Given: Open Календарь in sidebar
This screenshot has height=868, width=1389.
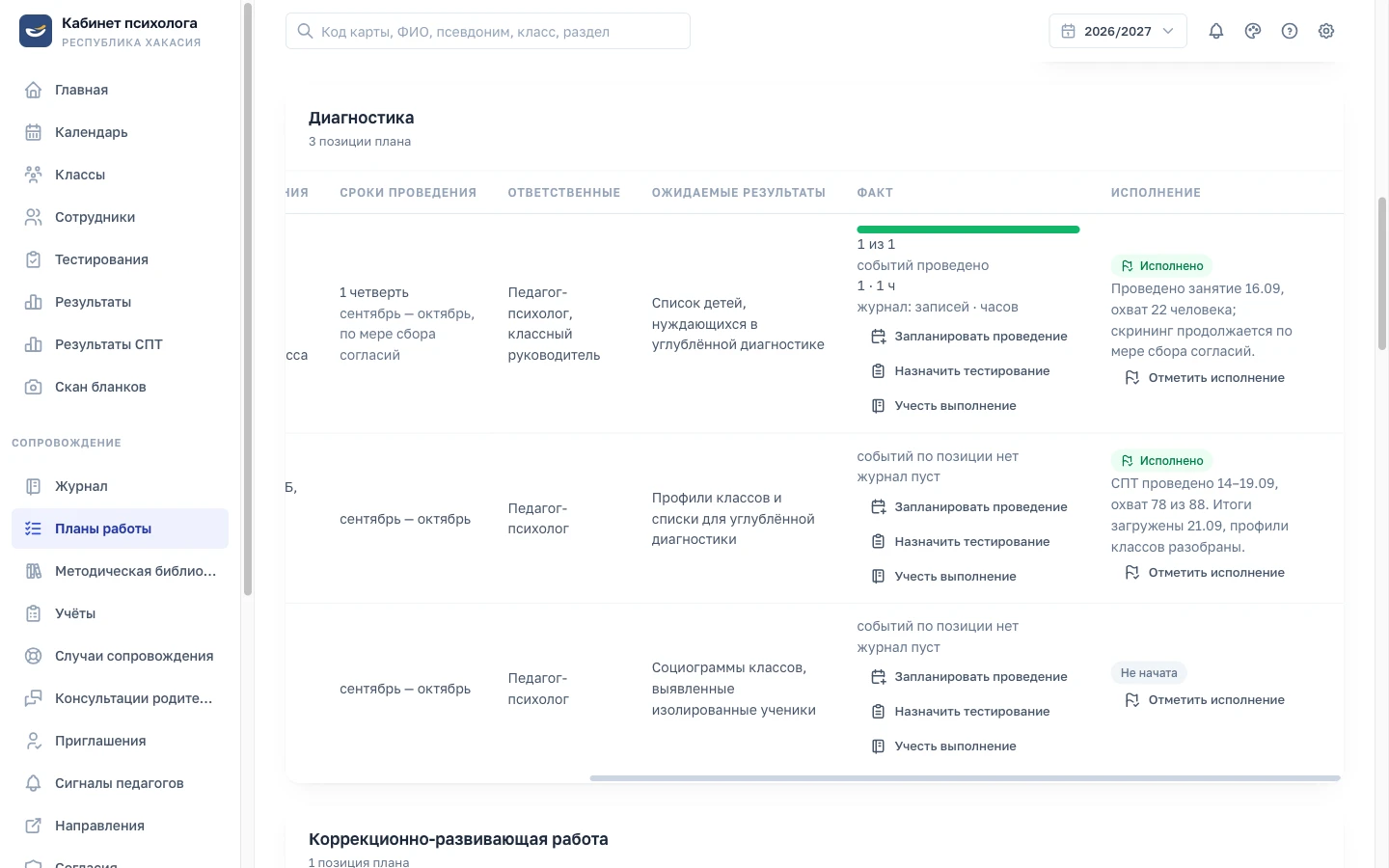Looking at the screenshot, I should click(x=120, y=132).
